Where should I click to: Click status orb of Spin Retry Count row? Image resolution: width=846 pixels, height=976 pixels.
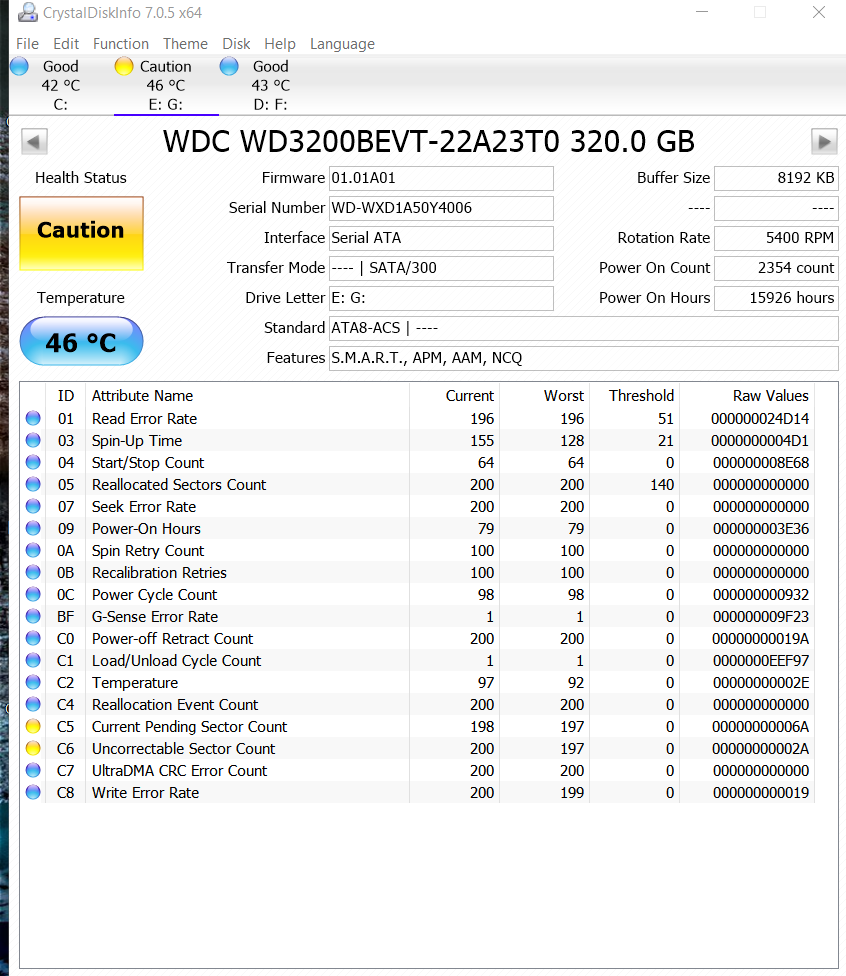point(33,550)
